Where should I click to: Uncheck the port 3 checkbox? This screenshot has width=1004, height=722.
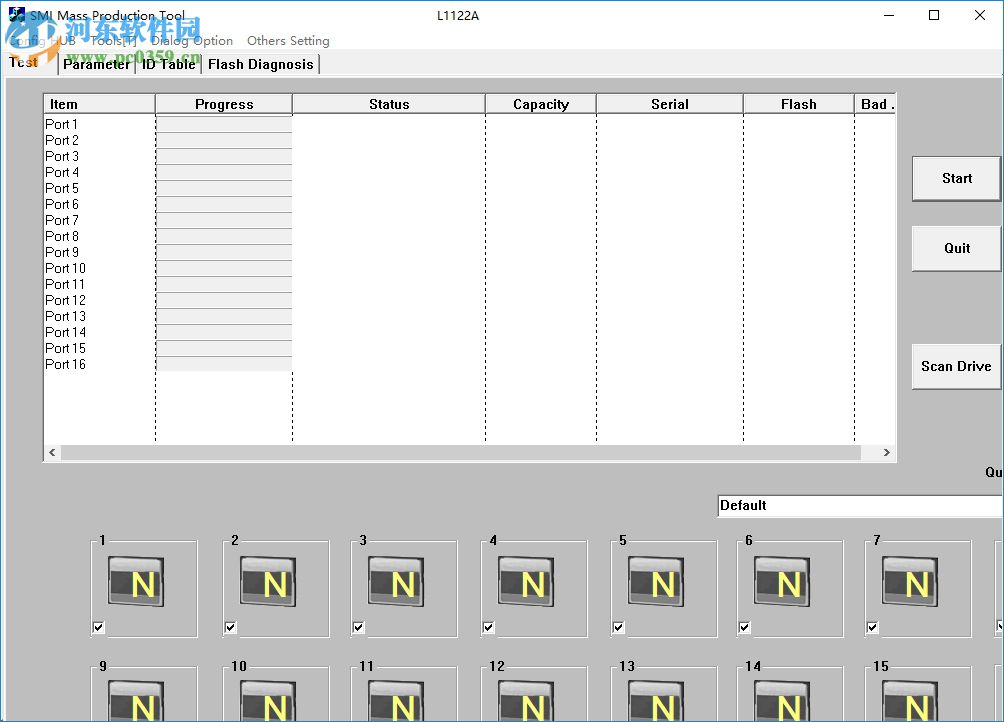click(x=359, y=627)
